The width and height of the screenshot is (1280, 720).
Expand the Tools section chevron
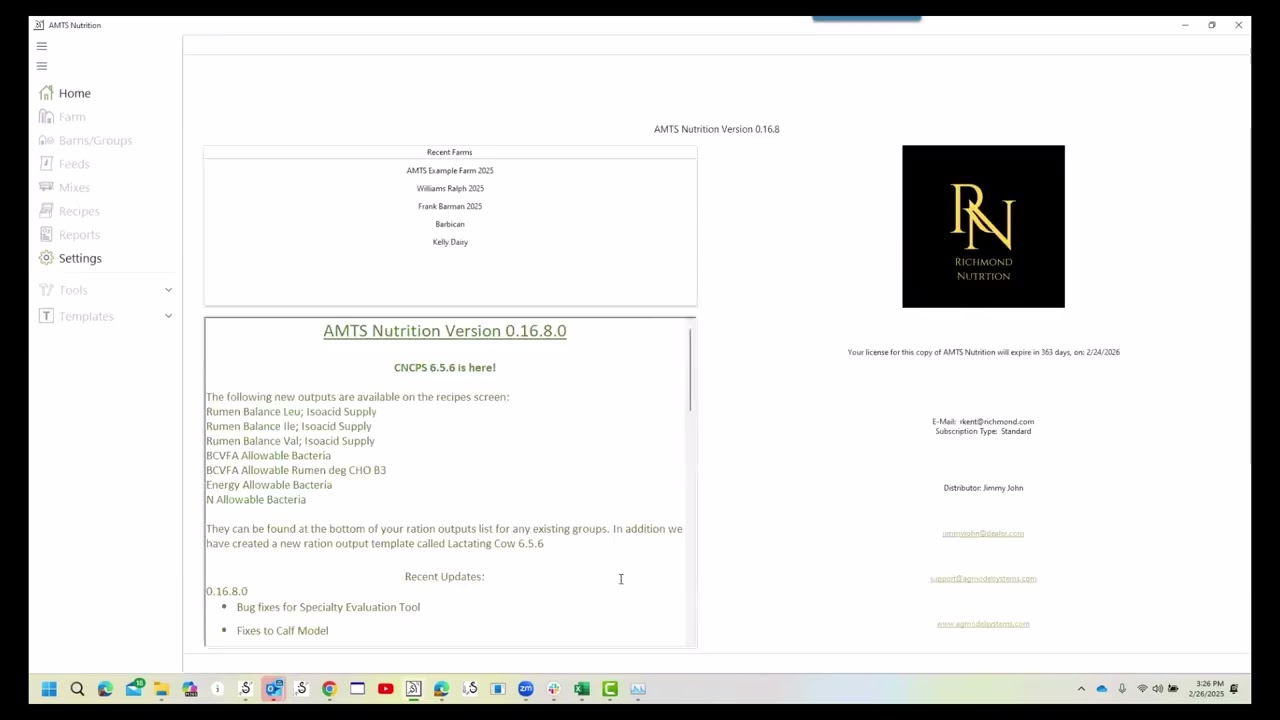coord(168,290)
